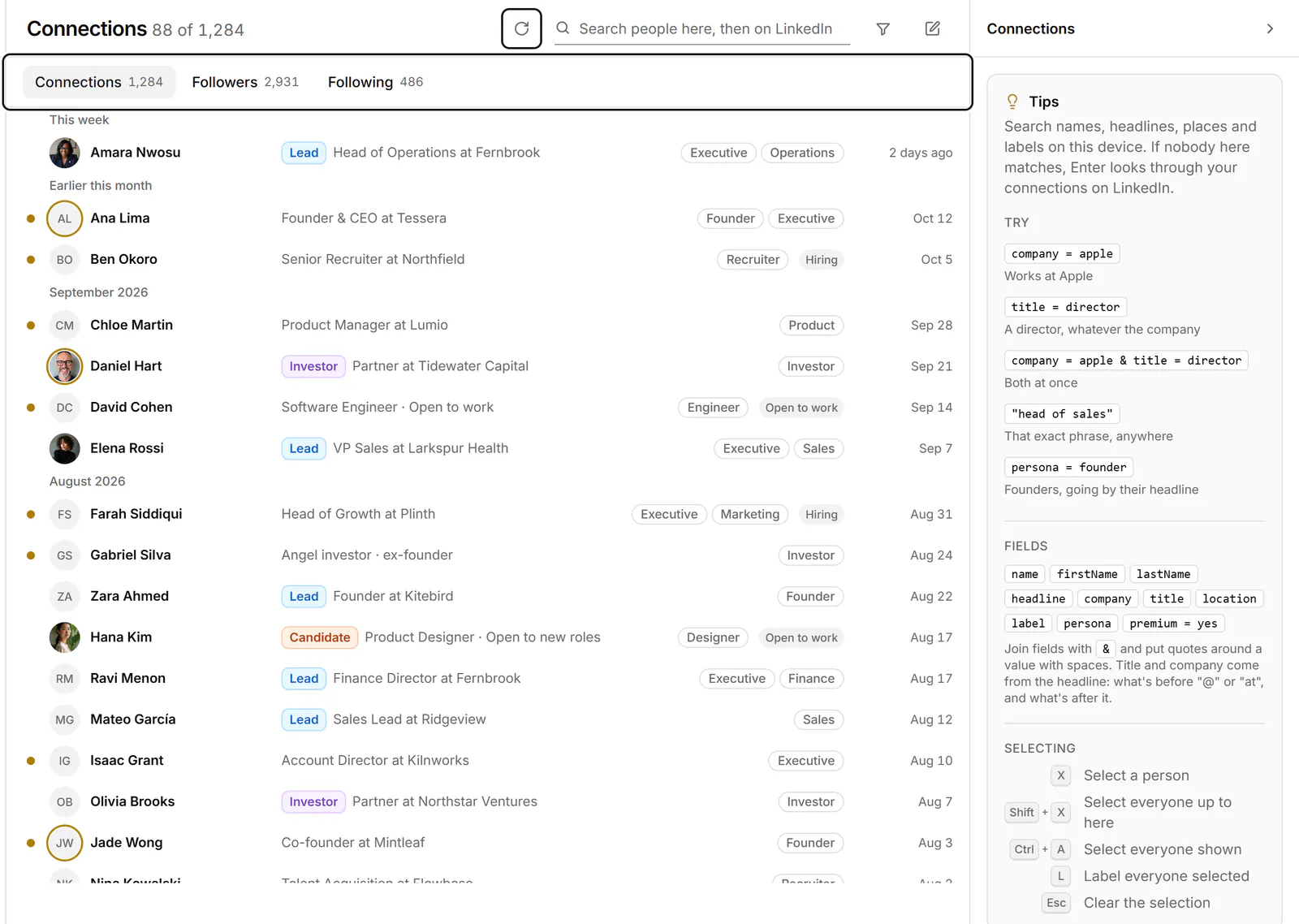Click the edit pencil icon

pos(933,29)
